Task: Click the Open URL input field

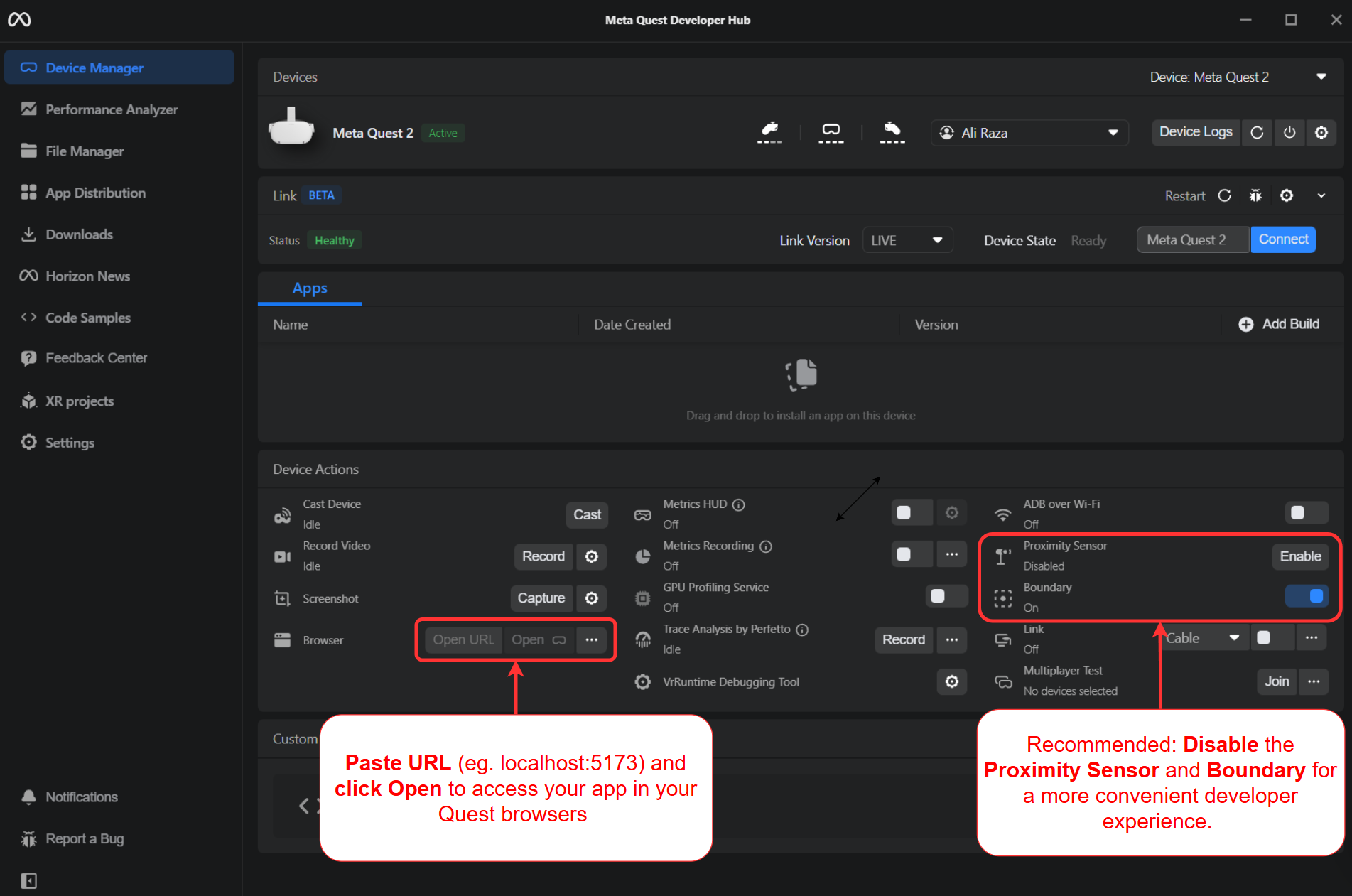Action: tap(463, 639)
